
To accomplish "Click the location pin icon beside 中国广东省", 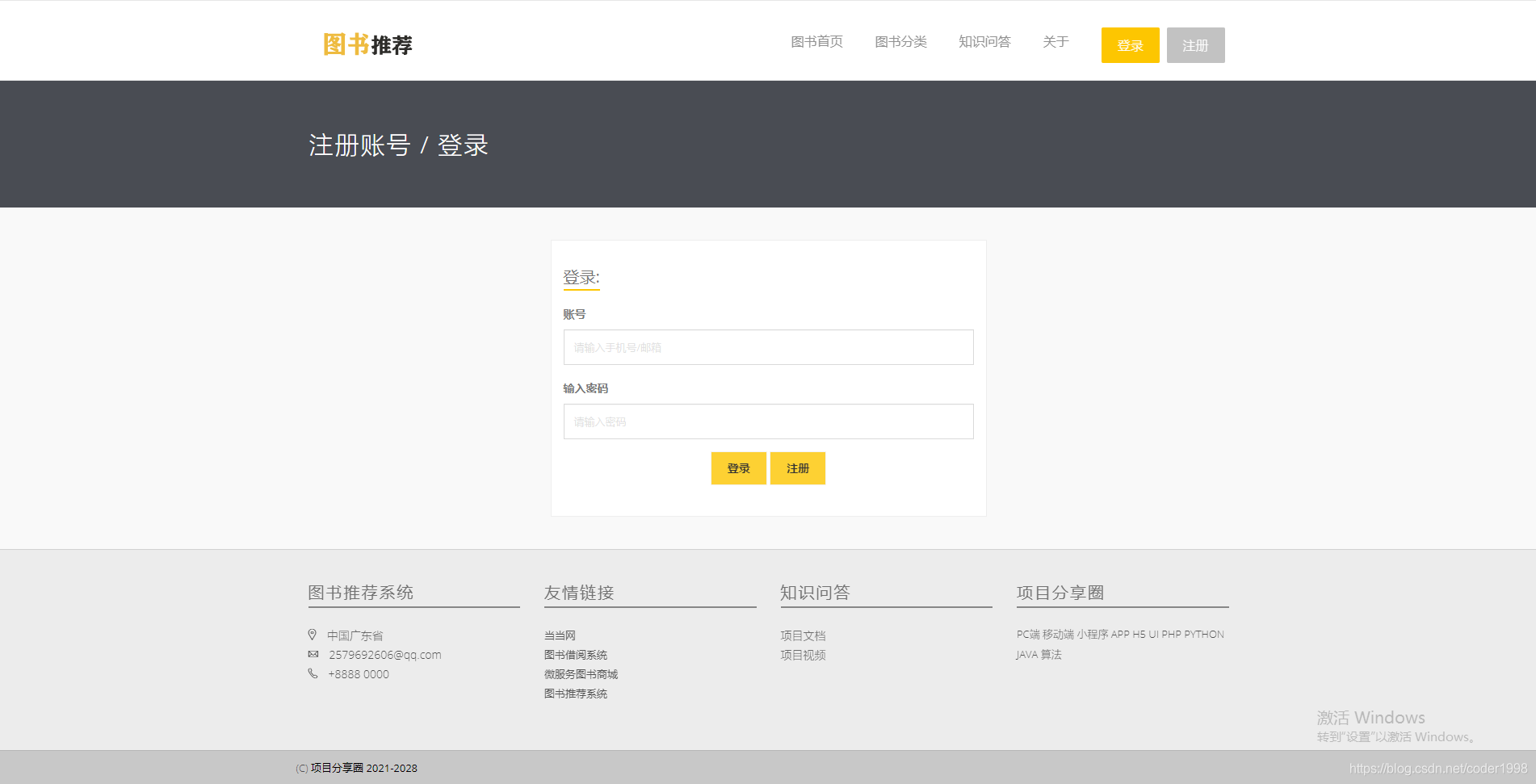I will [313, 635].
